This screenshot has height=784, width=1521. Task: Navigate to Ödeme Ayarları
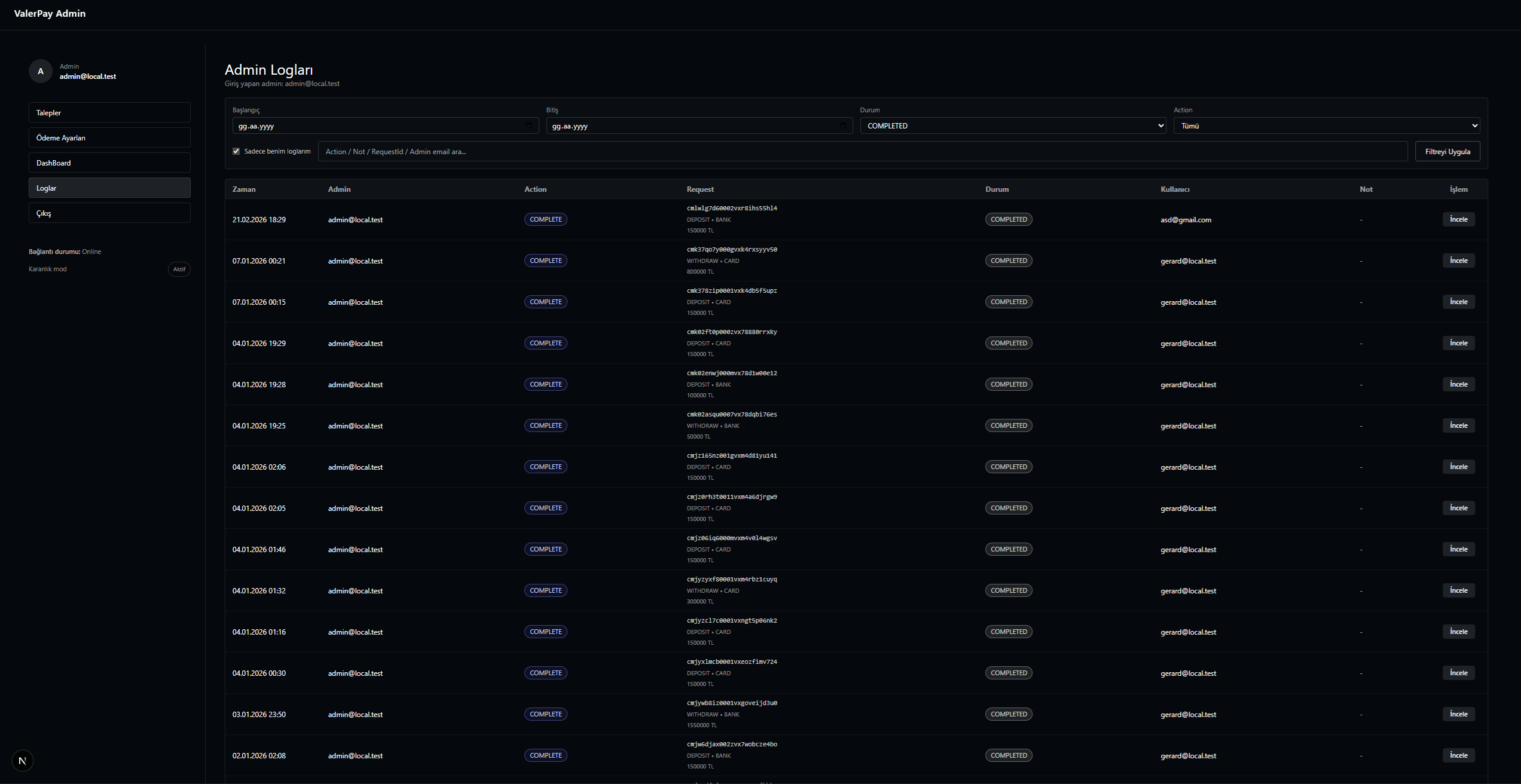click(109, 137)
